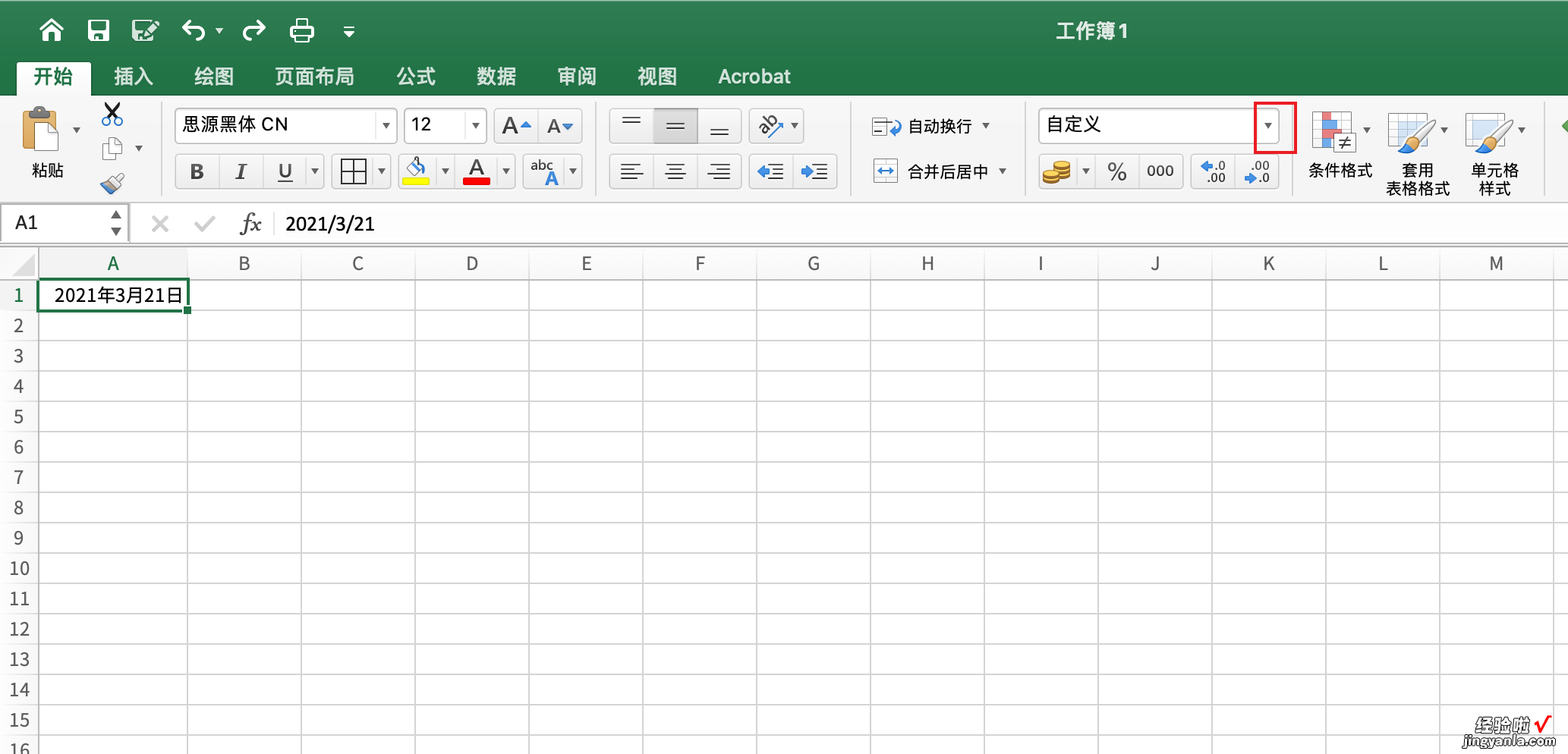Align text to bottom

click(719, 126)
